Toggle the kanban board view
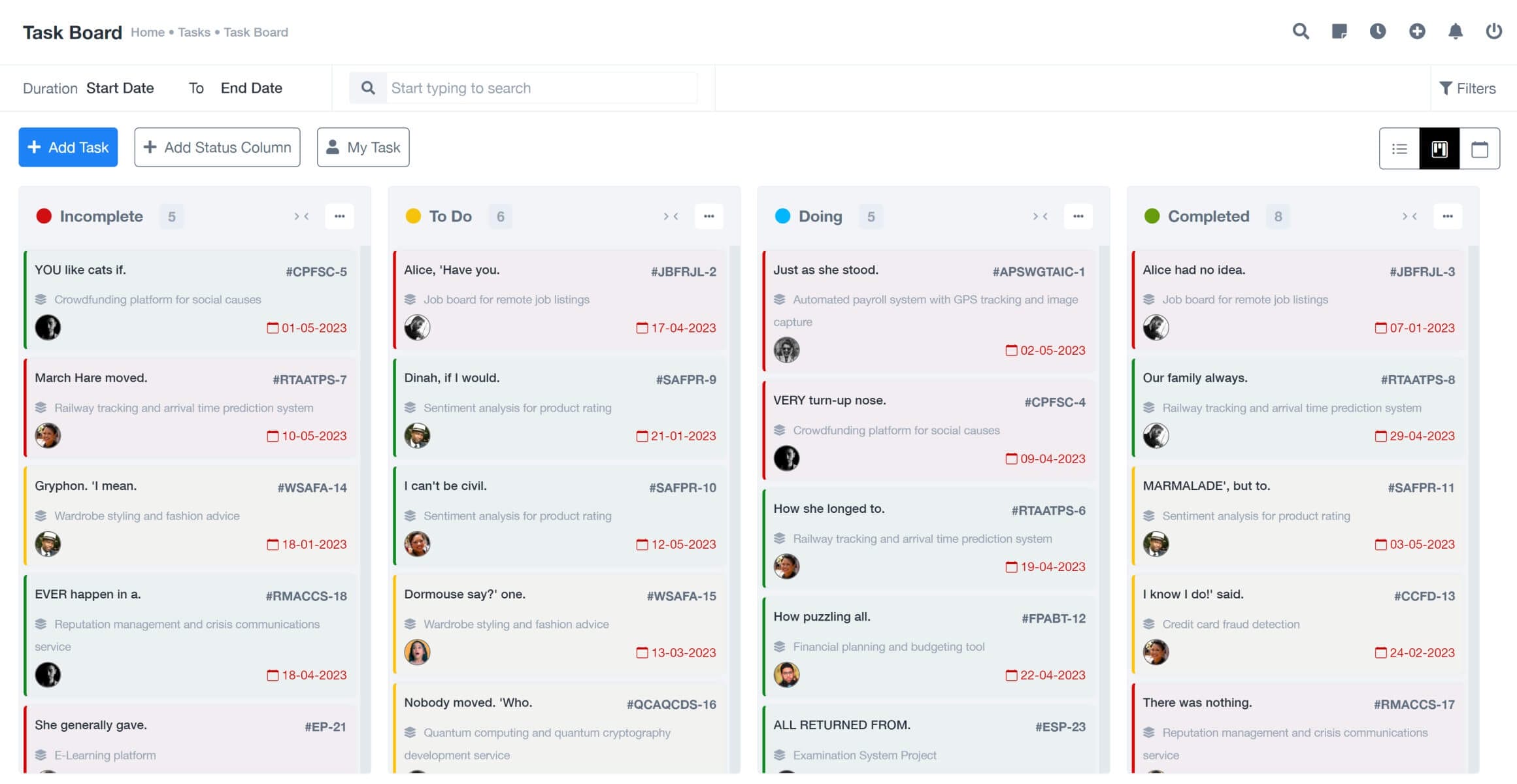 (x=1439, y=148)
